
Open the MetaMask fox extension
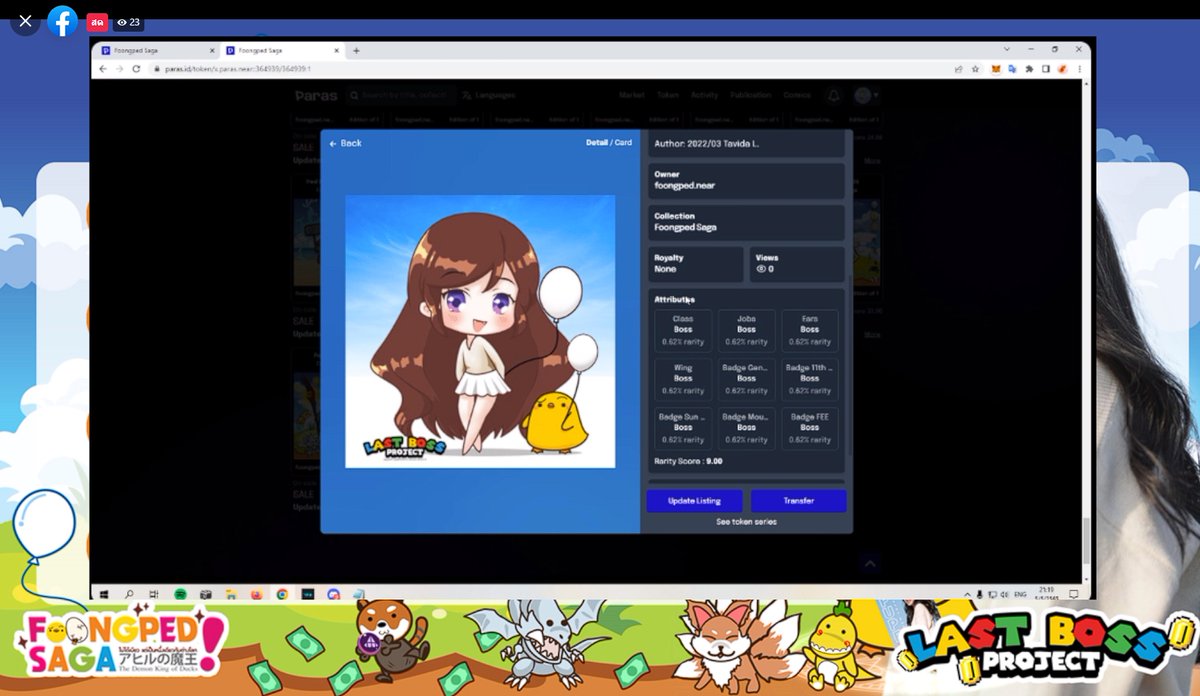(996, 69)
